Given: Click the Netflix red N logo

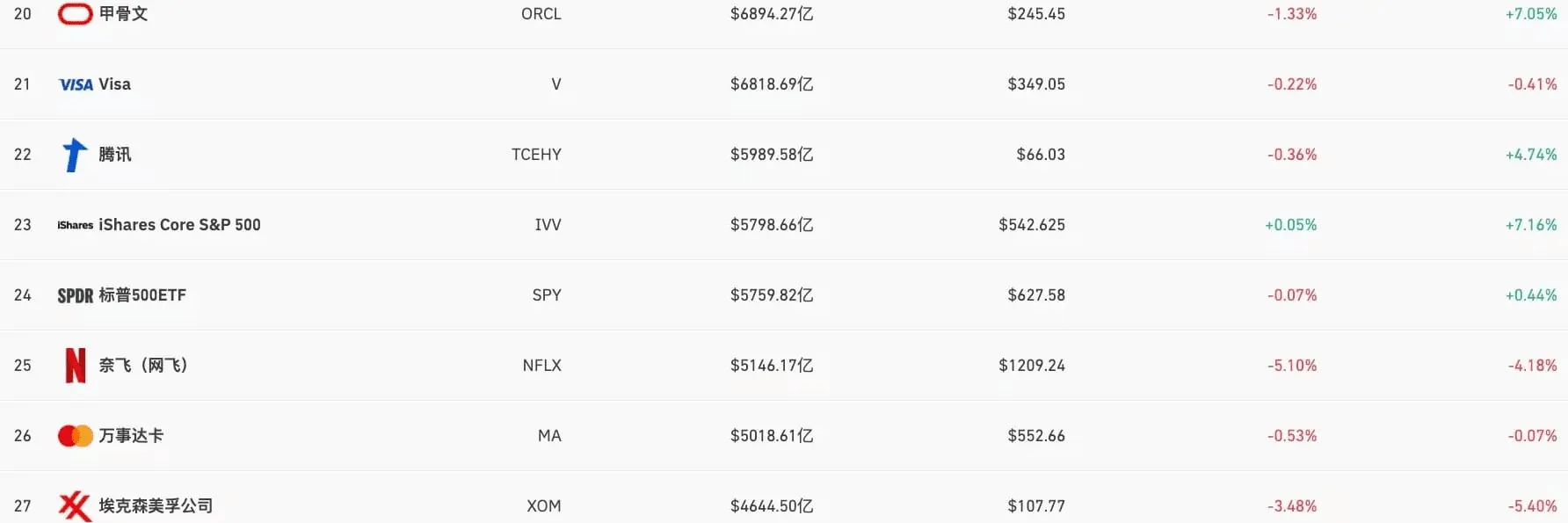Looking at the screenshot, I should pos(76,366).
